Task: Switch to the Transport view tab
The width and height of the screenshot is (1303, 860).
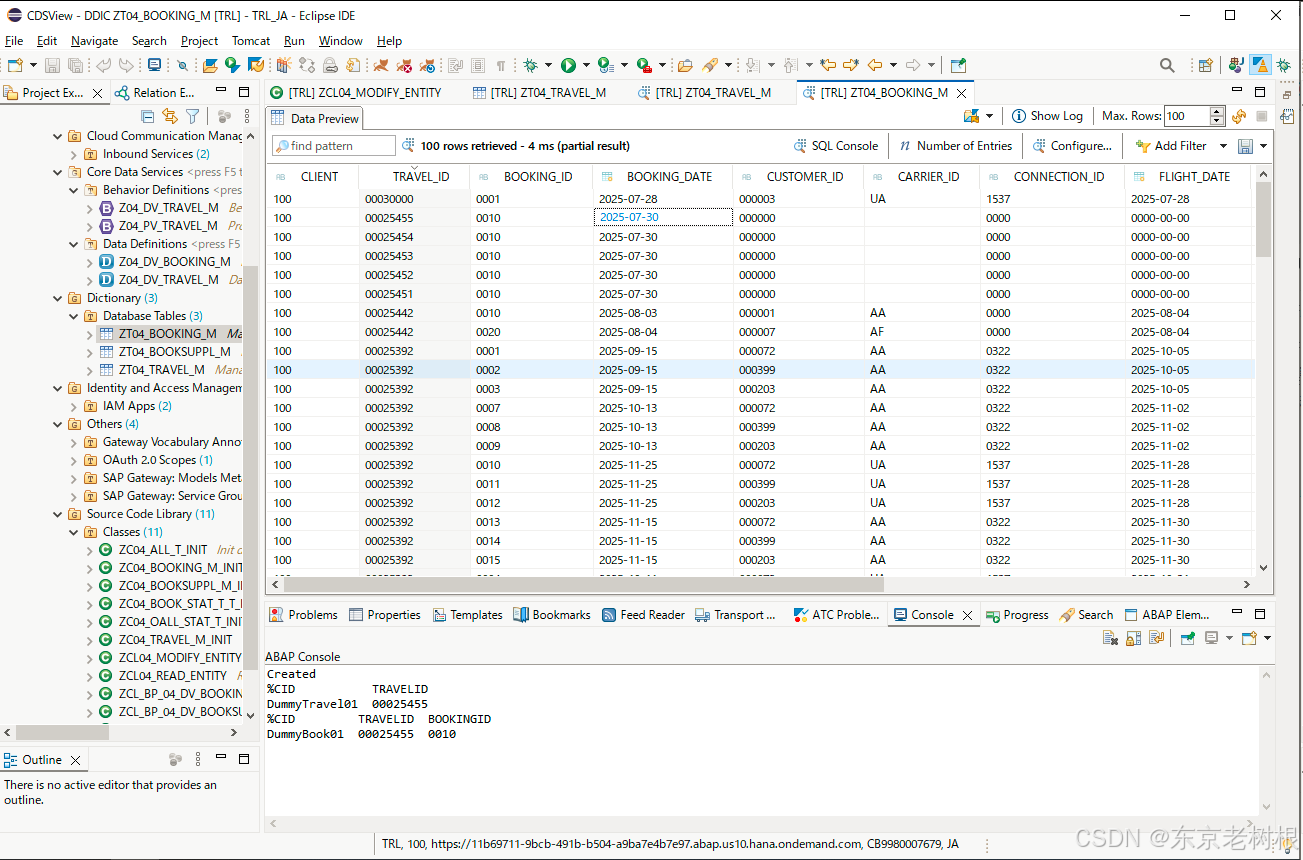Action: tap(736, 614)
